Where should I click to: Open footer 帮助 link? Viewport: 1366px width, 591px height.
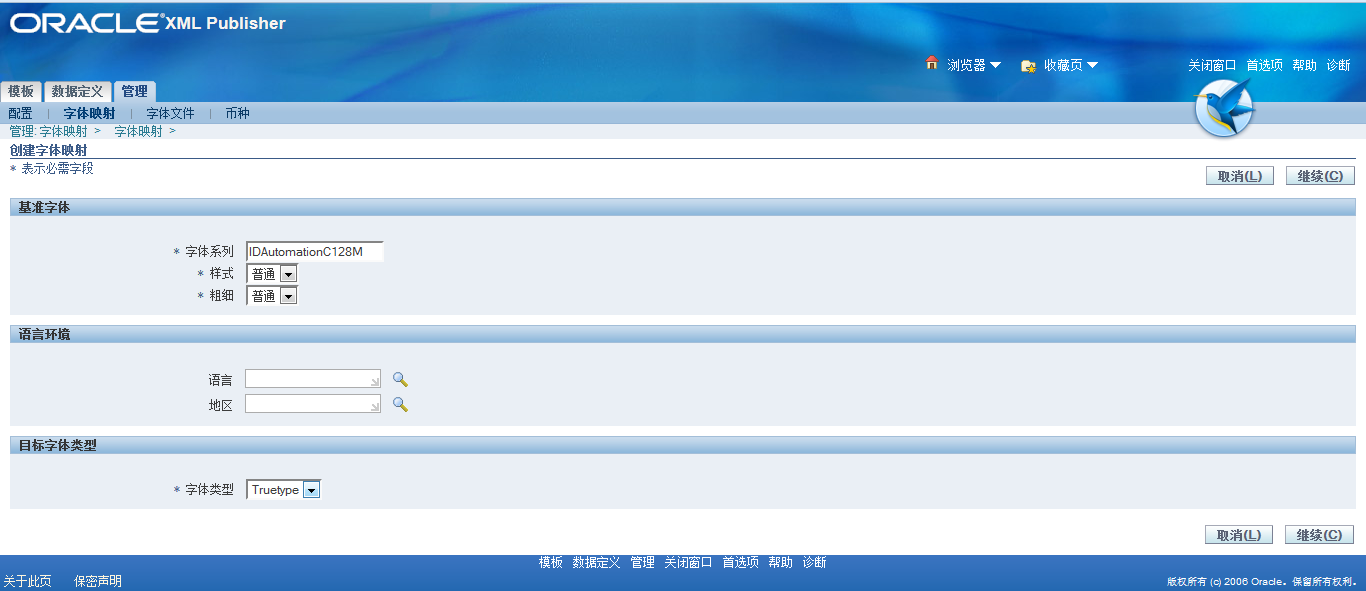pyautogui.click(x=780, y=563)
